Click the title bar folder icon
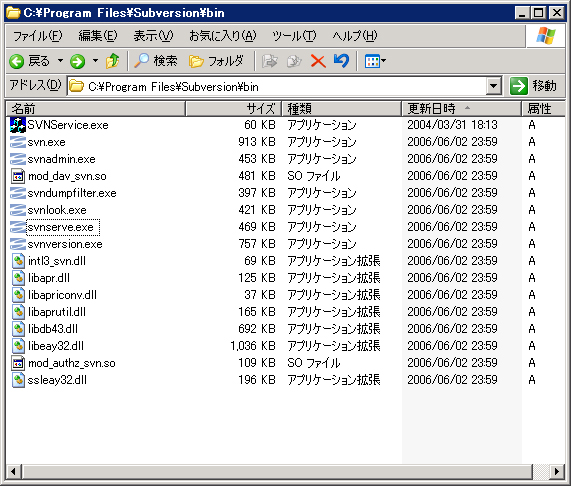This screenshot has width=571, height=486. 13,13
